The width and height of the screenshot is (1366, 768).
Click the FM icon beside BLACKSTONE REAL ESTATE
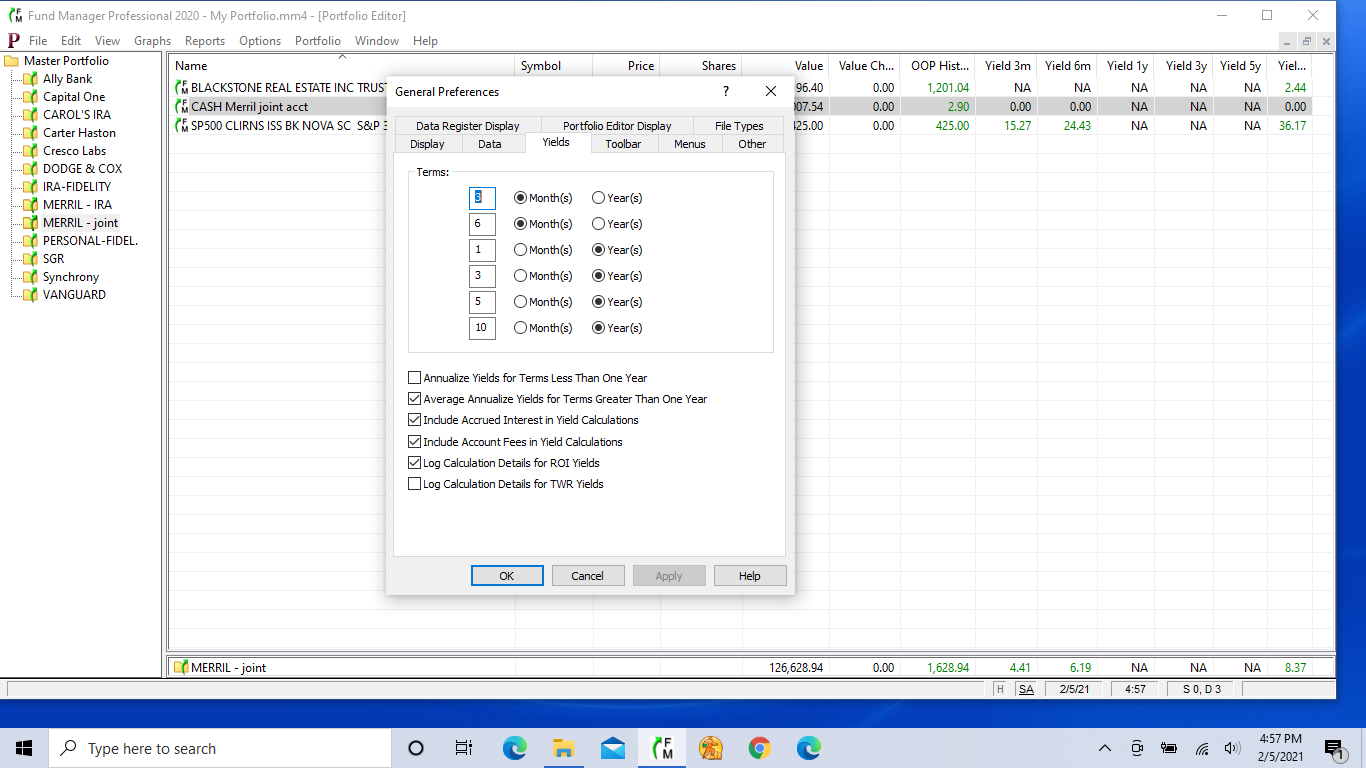pyautogui.click(x=181, y=88)
